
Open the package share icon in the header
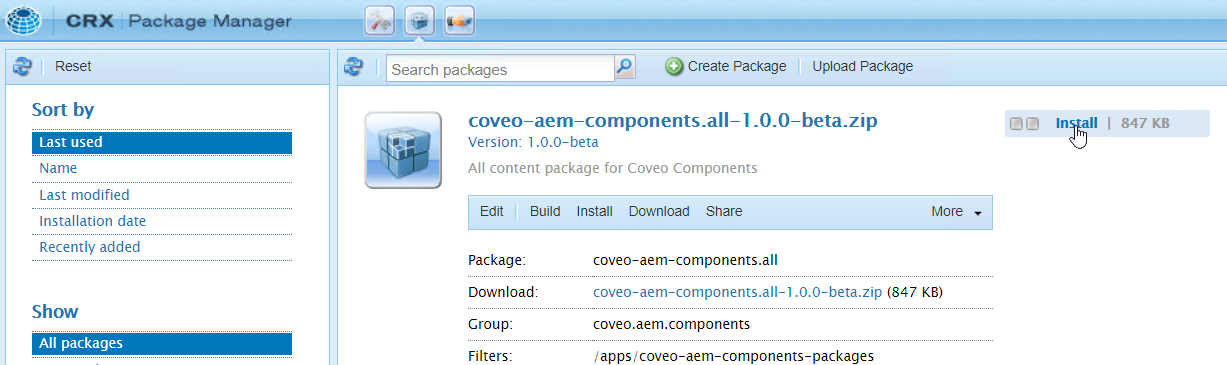point(458,20)
